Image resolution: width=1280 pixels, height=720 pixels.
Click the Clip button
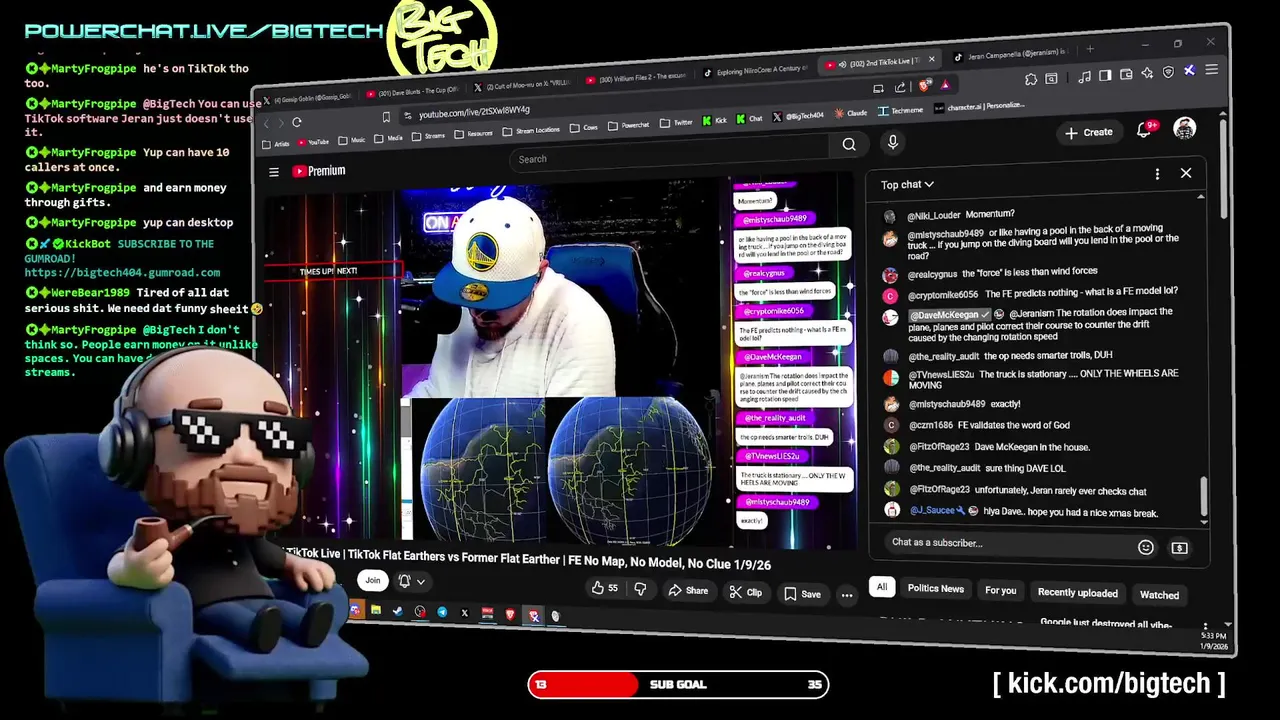[746, 592]
